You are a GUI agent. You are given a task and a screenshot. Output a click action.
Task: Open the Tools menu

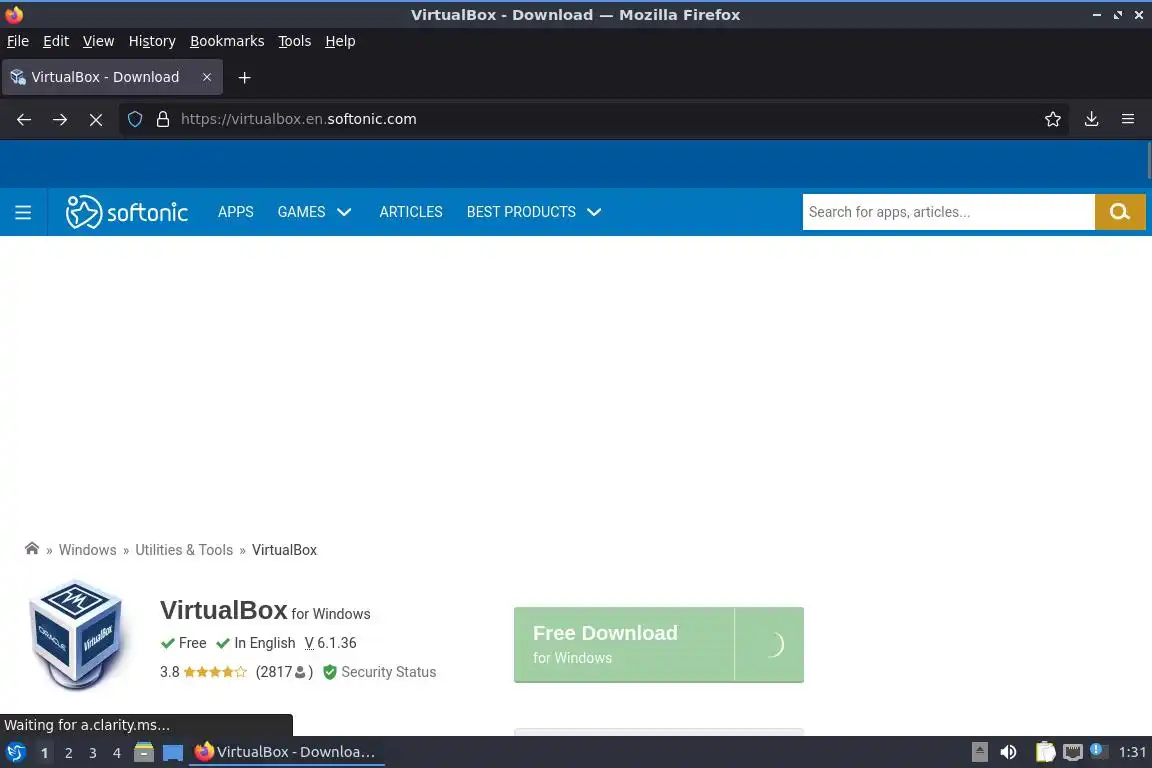click(295, 41)
